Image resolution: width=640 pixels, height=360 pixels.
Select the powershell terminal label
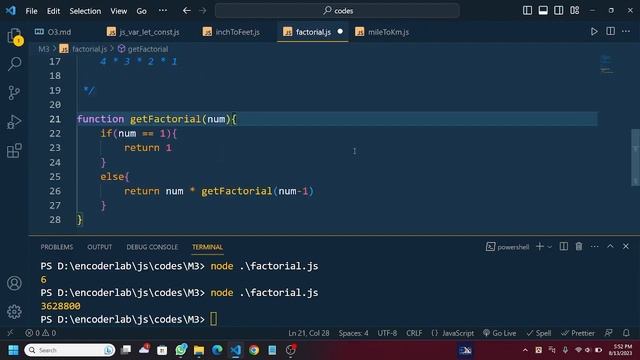[x=507, y=247]
